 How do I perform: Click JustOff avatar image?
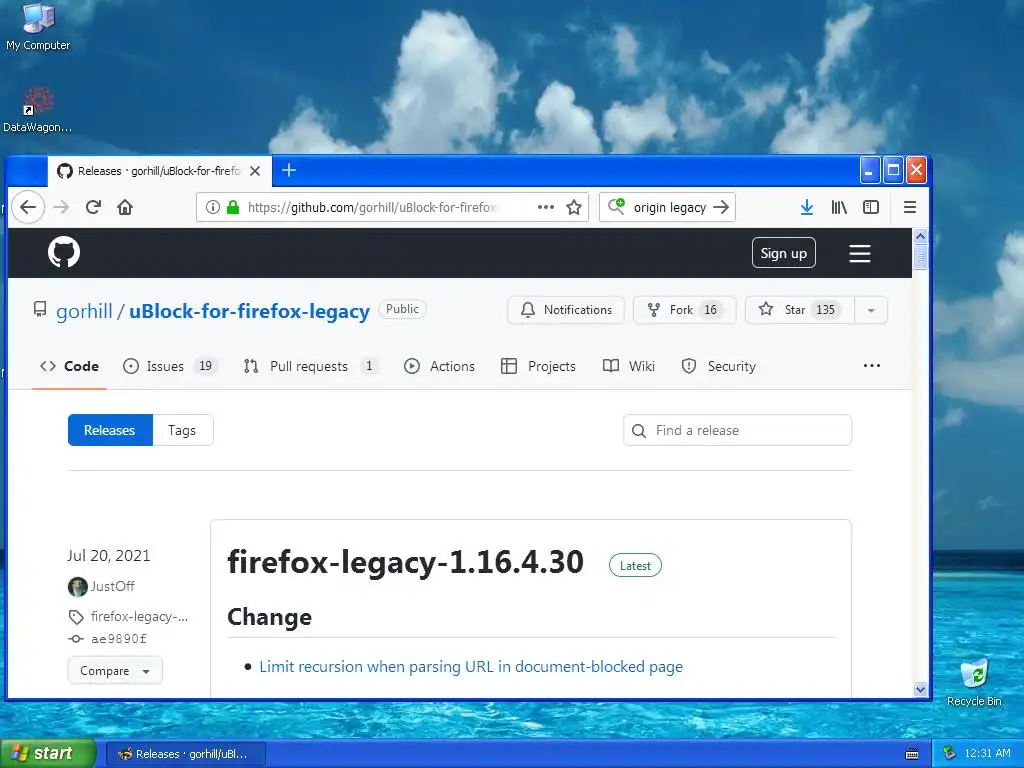[x=77, y=586]
